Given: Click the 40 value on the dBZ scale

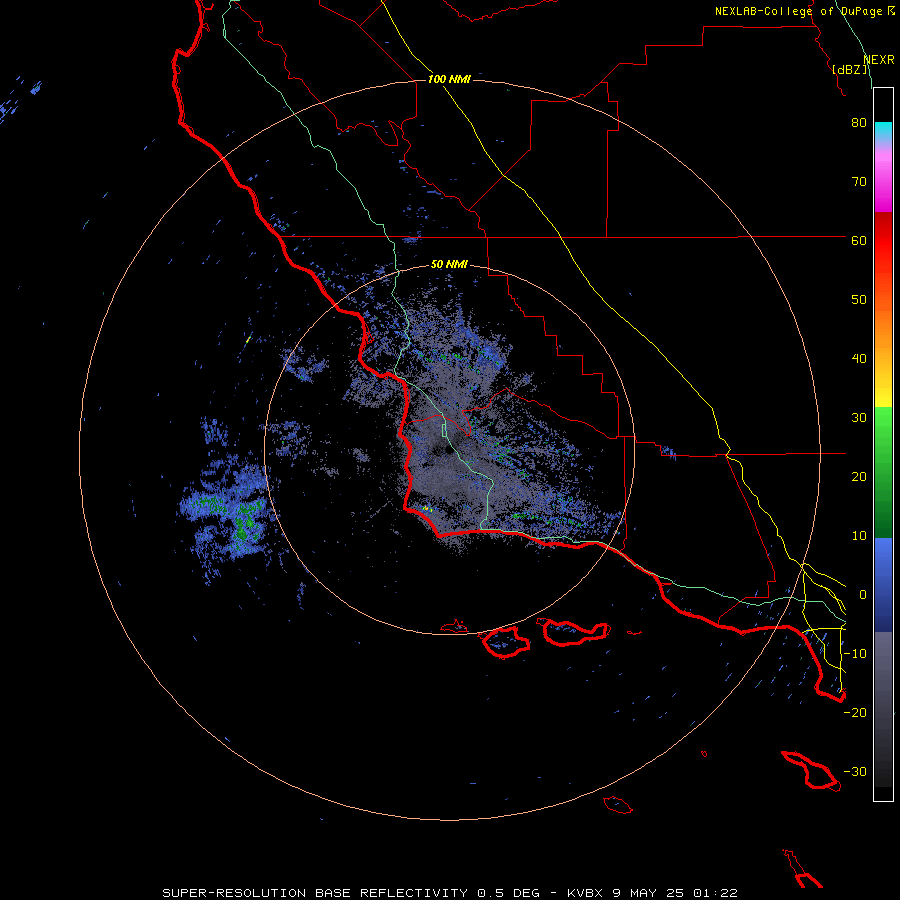Looking at the screenshot, I should point(859,359).
